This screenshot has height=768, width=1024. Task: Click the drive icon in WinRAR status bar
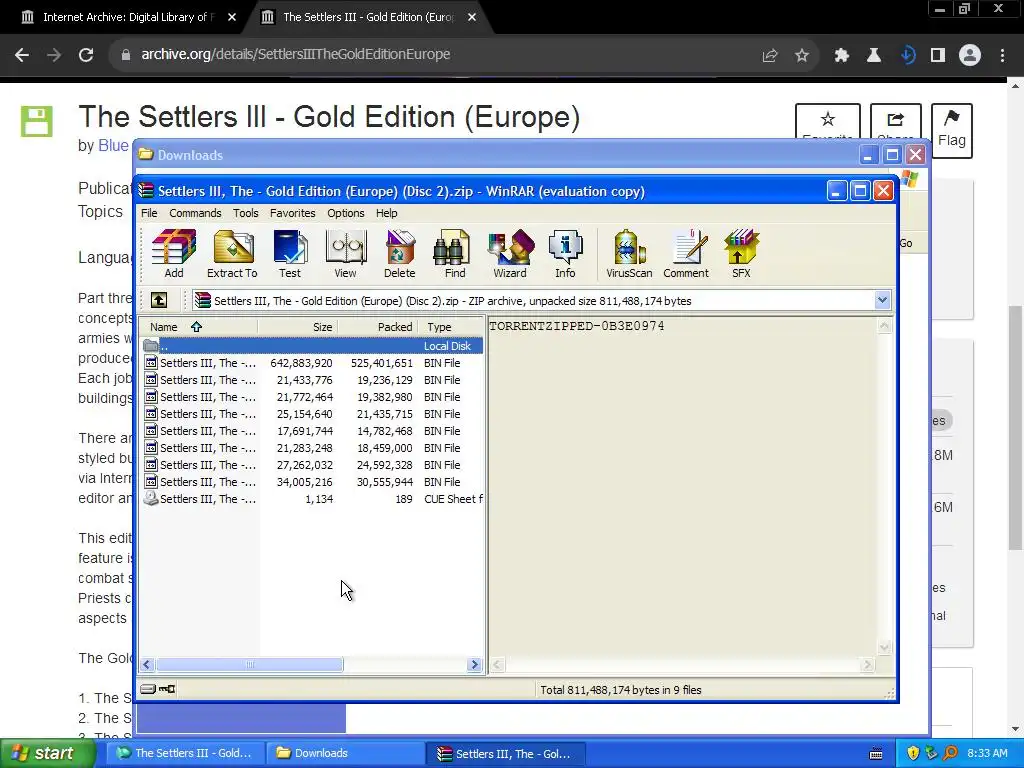[148, 689]
